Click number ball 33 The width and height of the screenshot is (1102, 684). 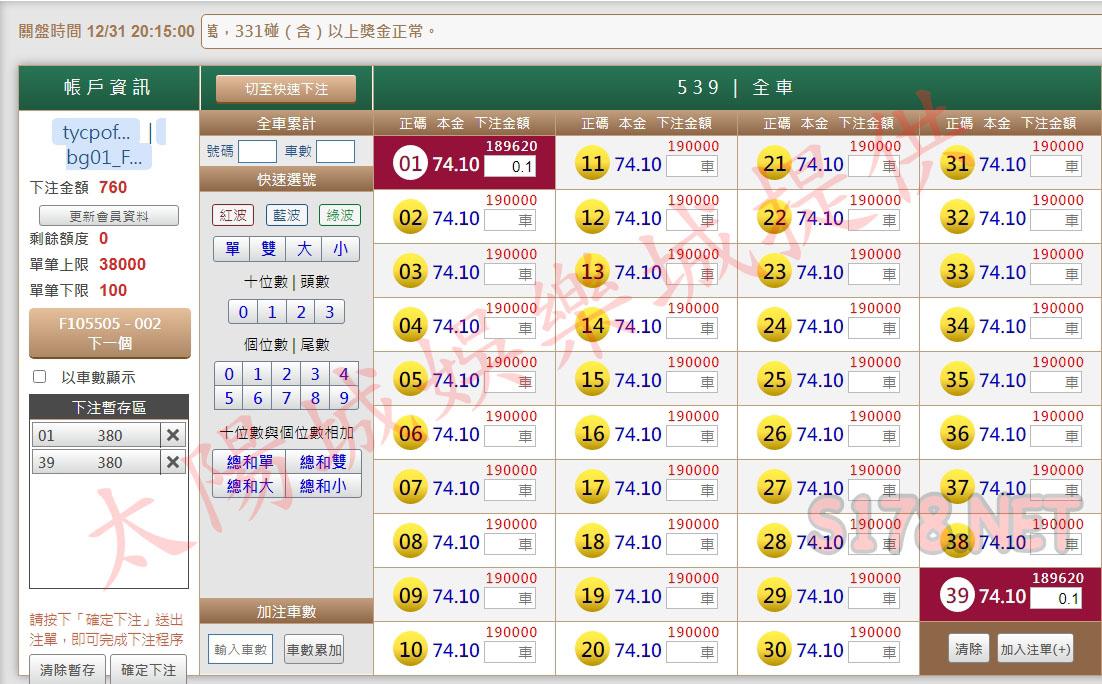[957, 272]
